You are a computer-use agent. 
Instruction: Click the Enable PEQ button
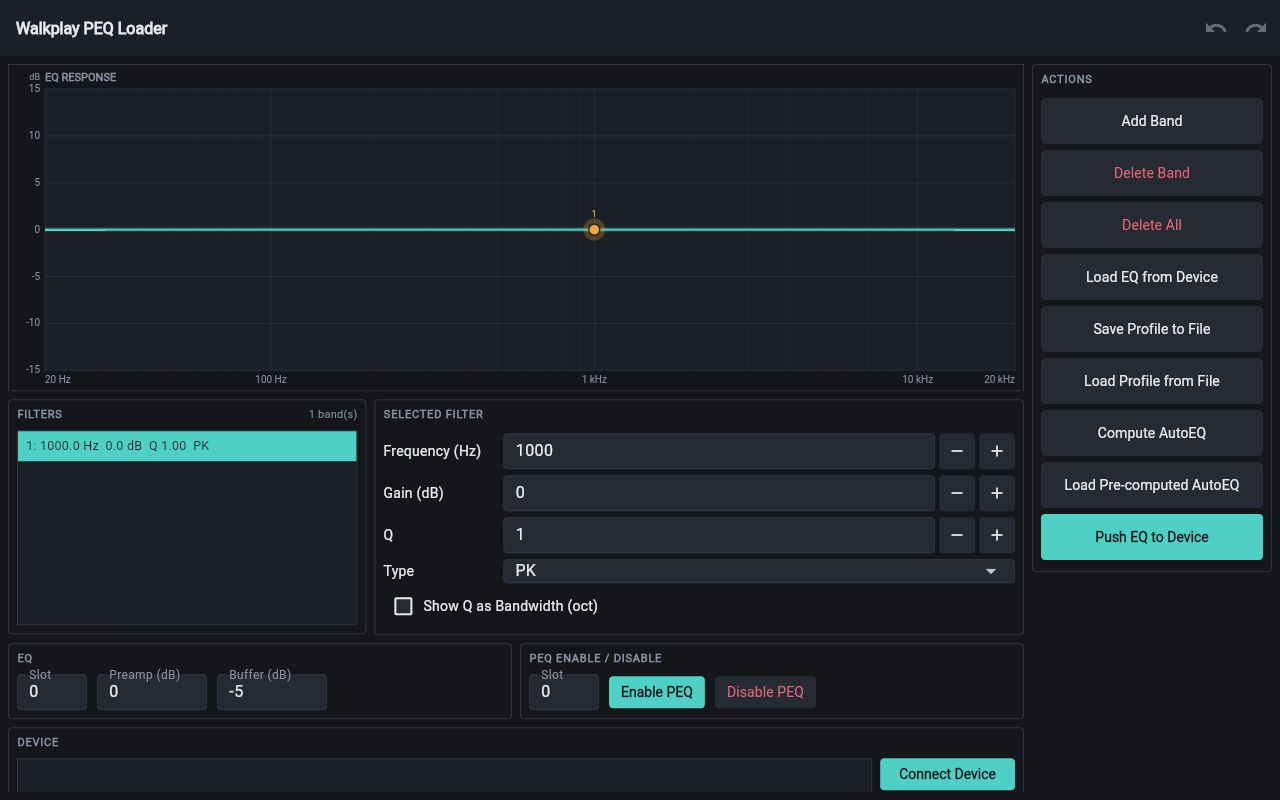click(657, 692)
